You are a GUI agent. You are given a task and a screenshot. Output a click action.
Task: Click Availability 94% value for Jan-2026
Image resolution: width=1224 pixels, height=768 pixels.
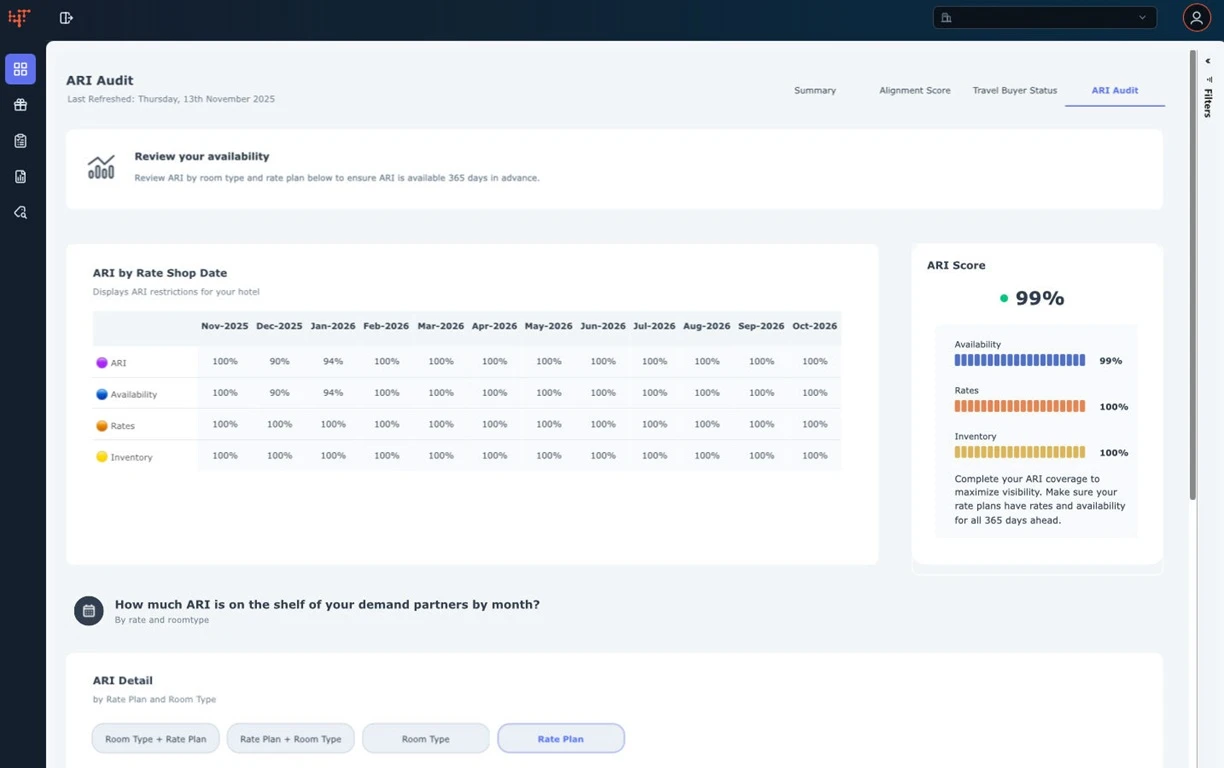pyautogui.click(x=333, y=393)
